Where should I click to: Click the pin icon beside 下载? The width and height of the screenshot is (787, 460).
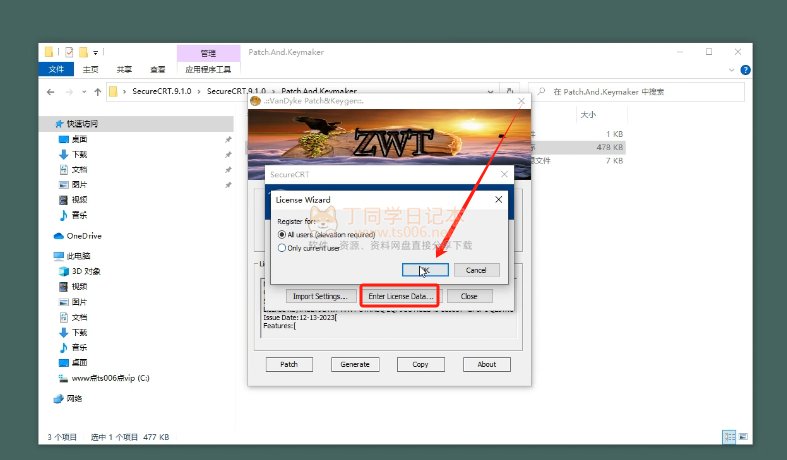(x=228, y=154)
